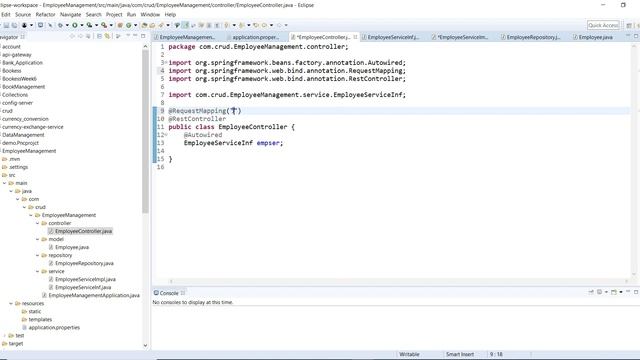Viewport: 640px width, 360px height.
Task: Minimize the Navigator panel
Action: pyautogui.click(x=135, y=36)
